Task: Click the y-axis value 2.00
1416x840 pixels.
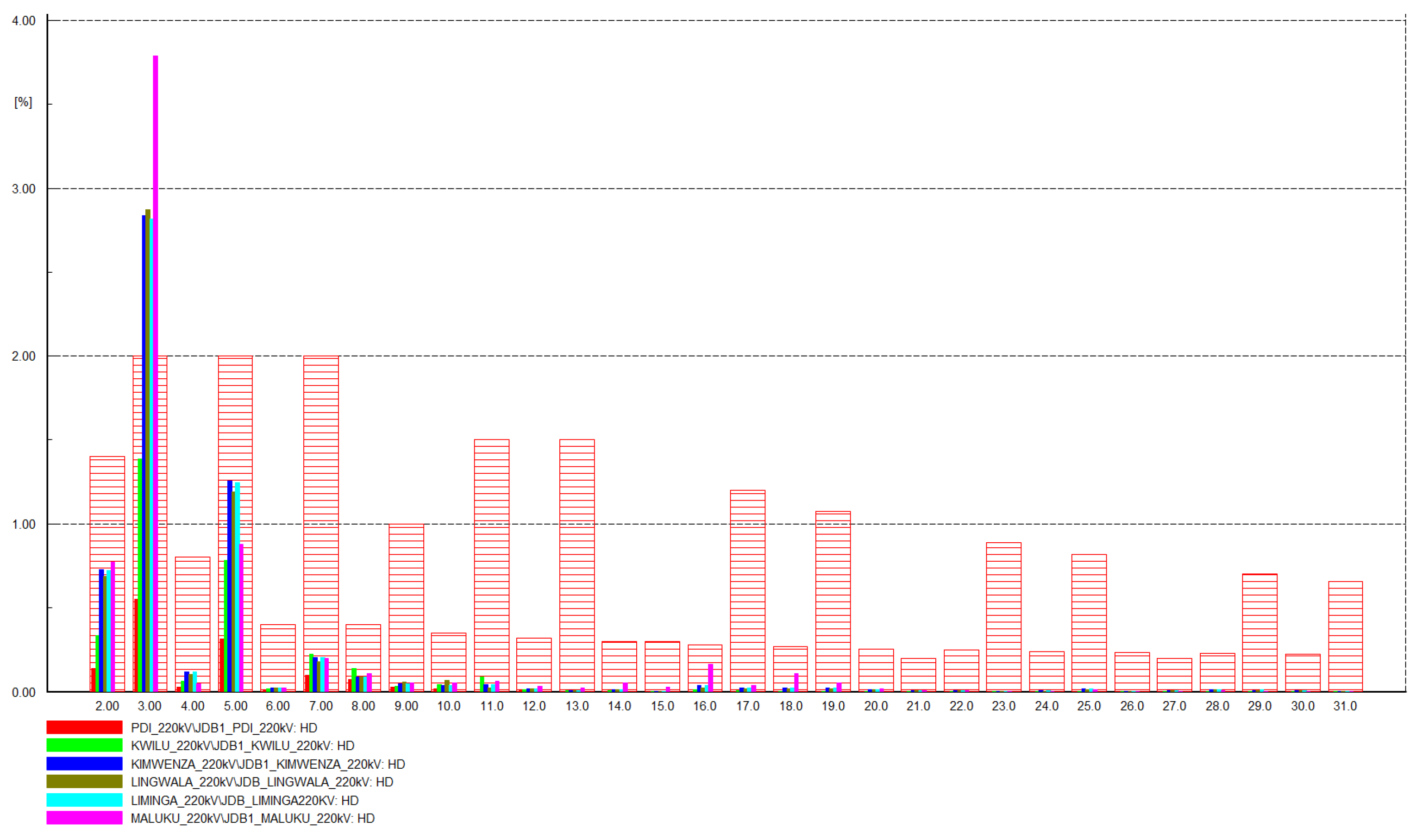Action: click(x=24, y=357)
